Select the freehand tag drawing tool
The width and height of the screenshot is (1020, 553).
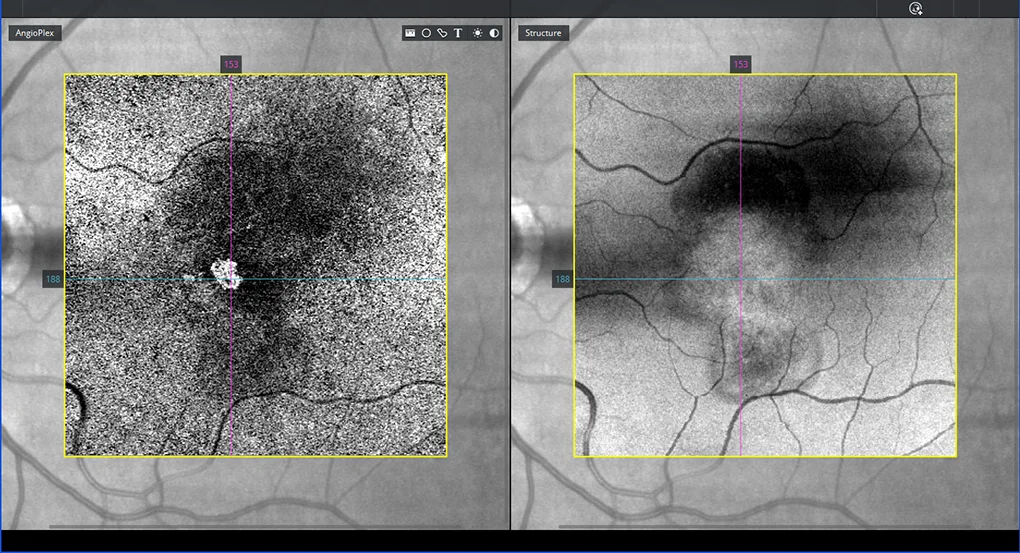[x=442, y=33]
